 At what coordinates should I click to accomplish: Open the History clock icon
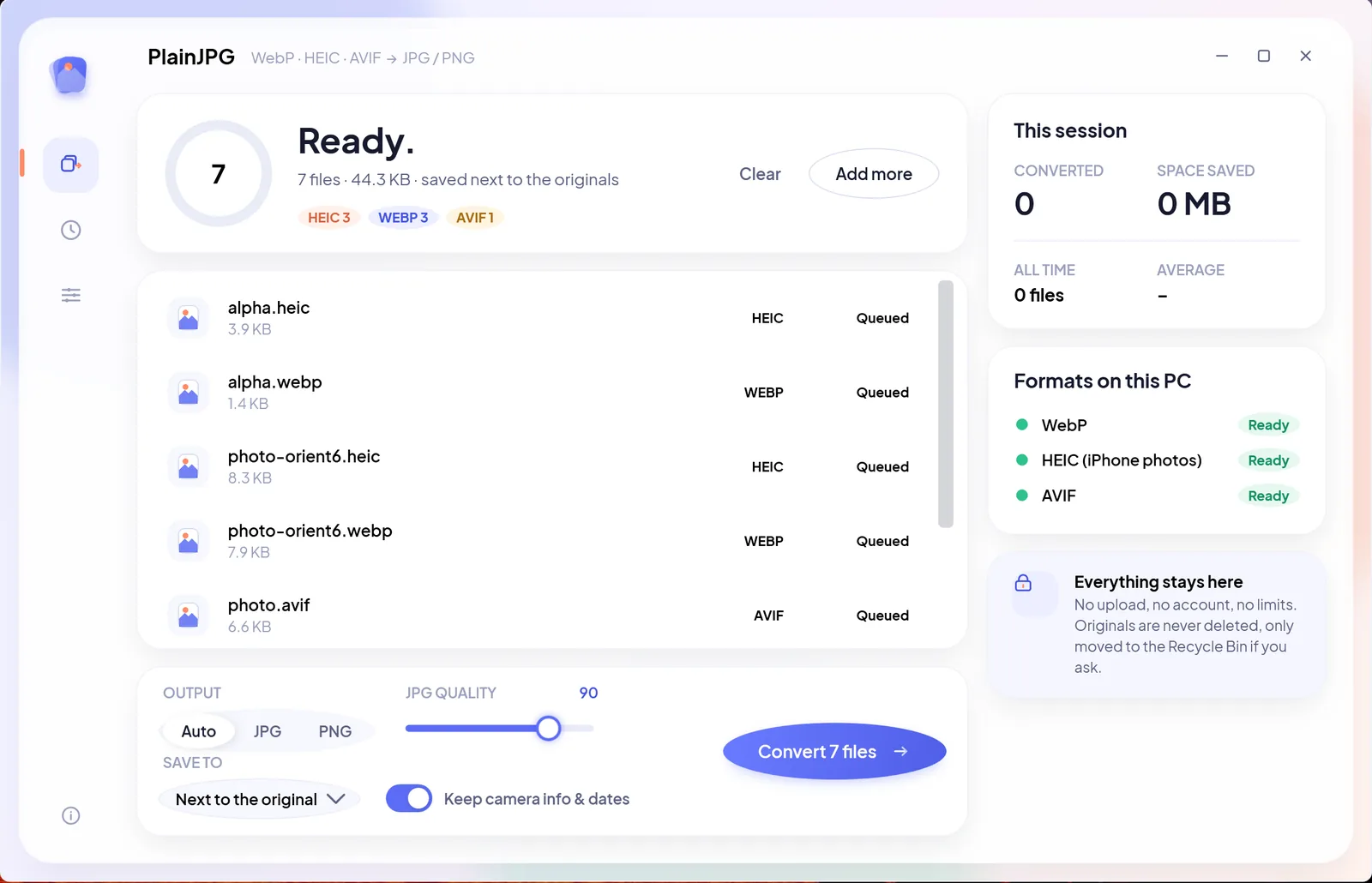click(71, 230)
